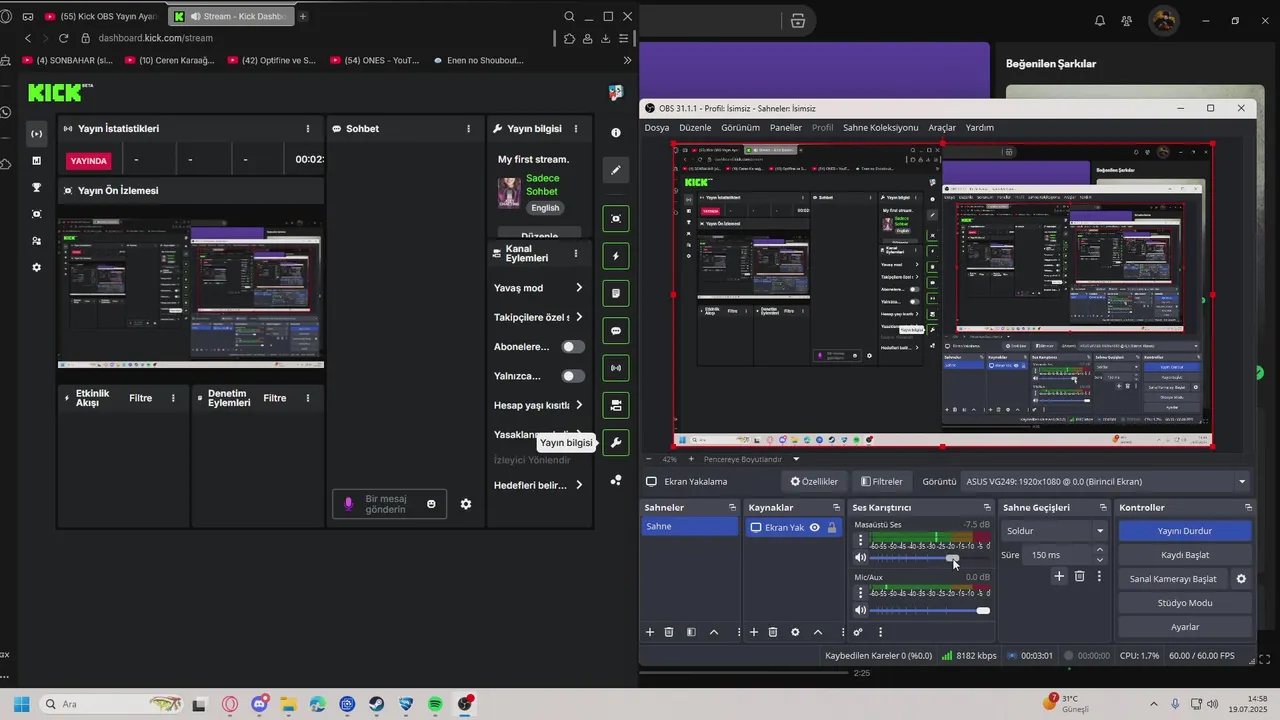This screenshot has width=1280, height=720.
Task: Open the stream dashboard icon in Kick sidebar
Action: coord(36,134)
